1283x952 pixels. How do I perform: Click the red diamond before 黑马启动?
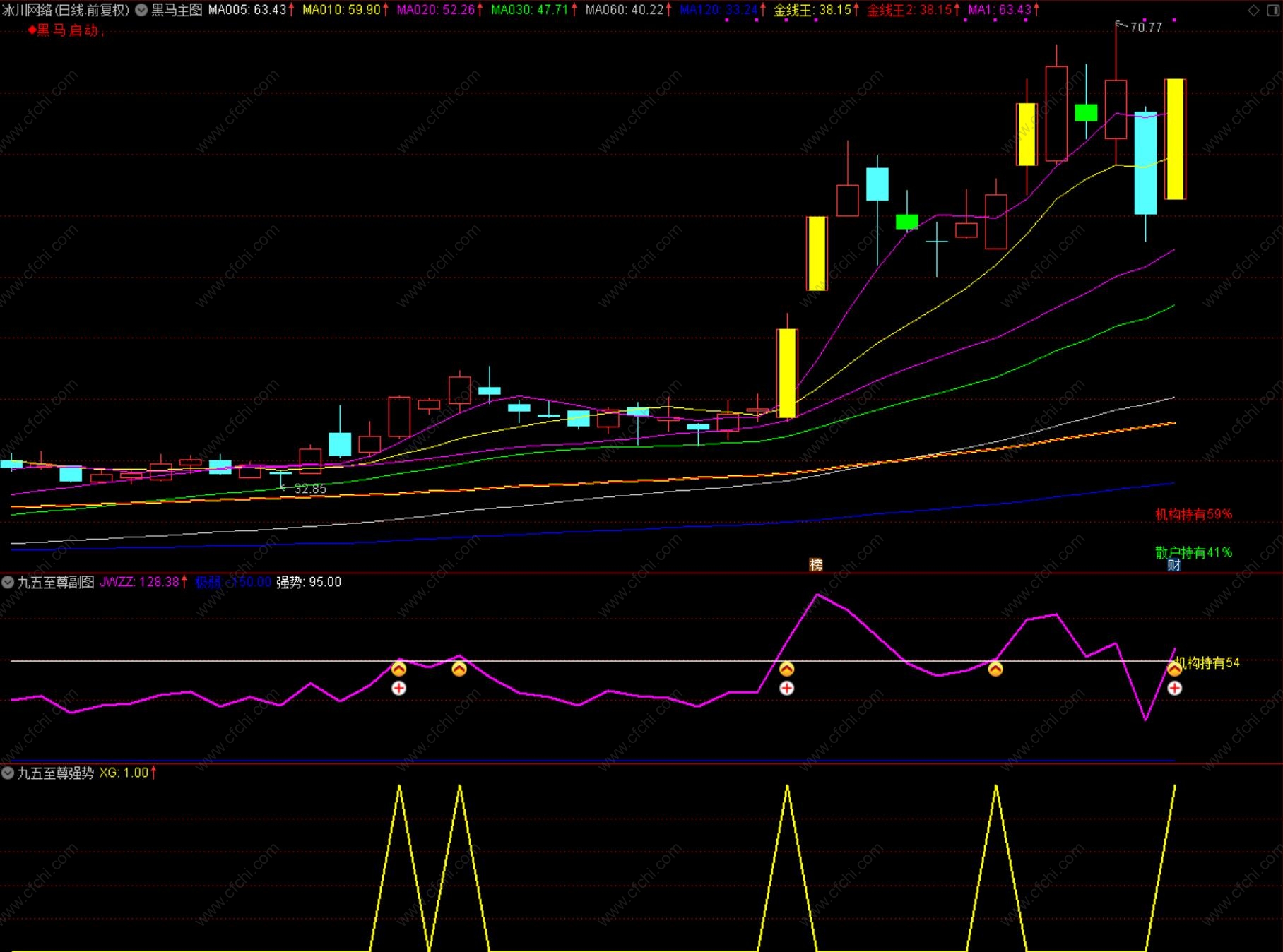point(32,30)
